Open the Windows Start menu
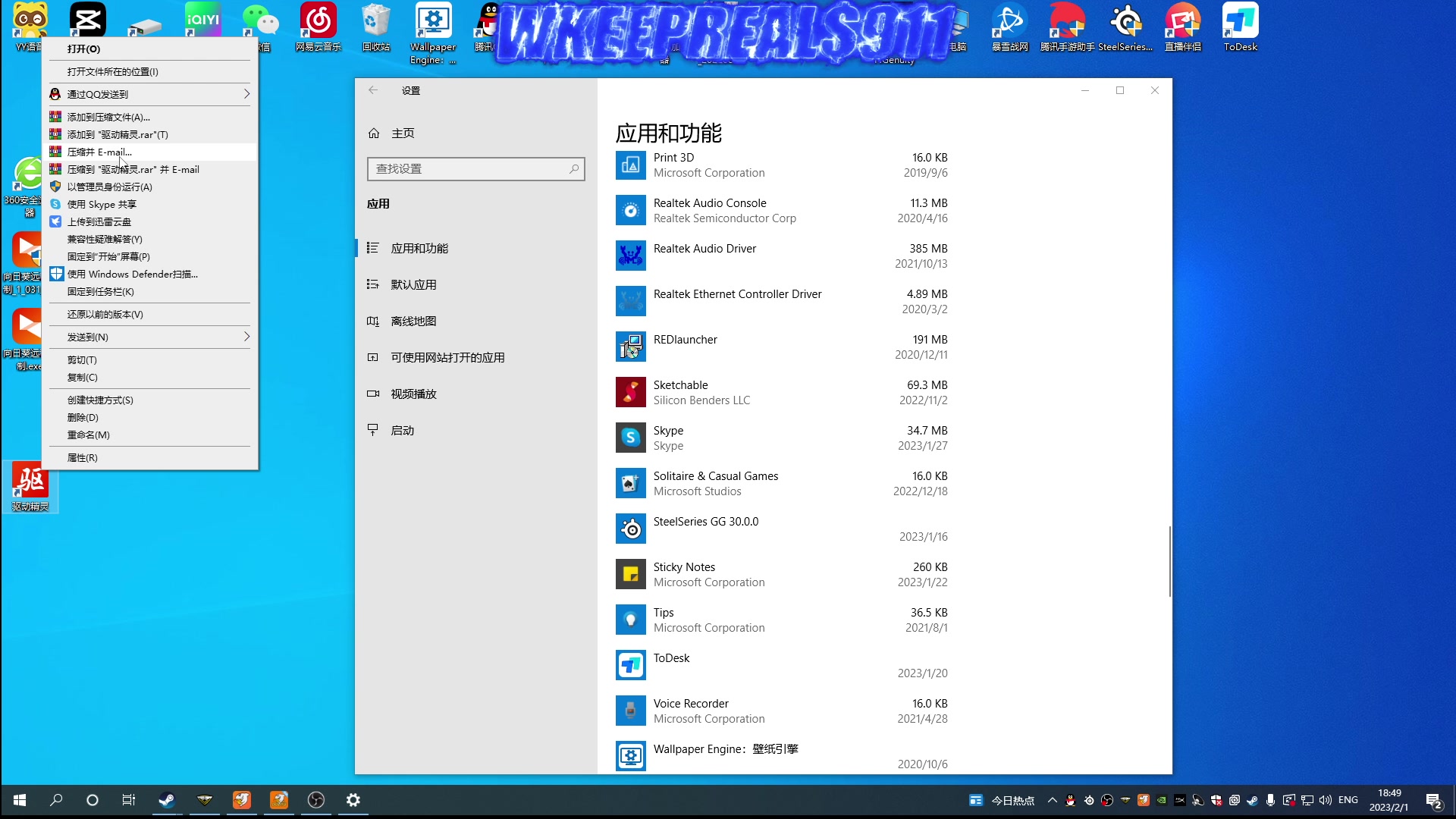Image resolution: width=1456 pixels, height=819 pixels. click(x=20, y=800)
